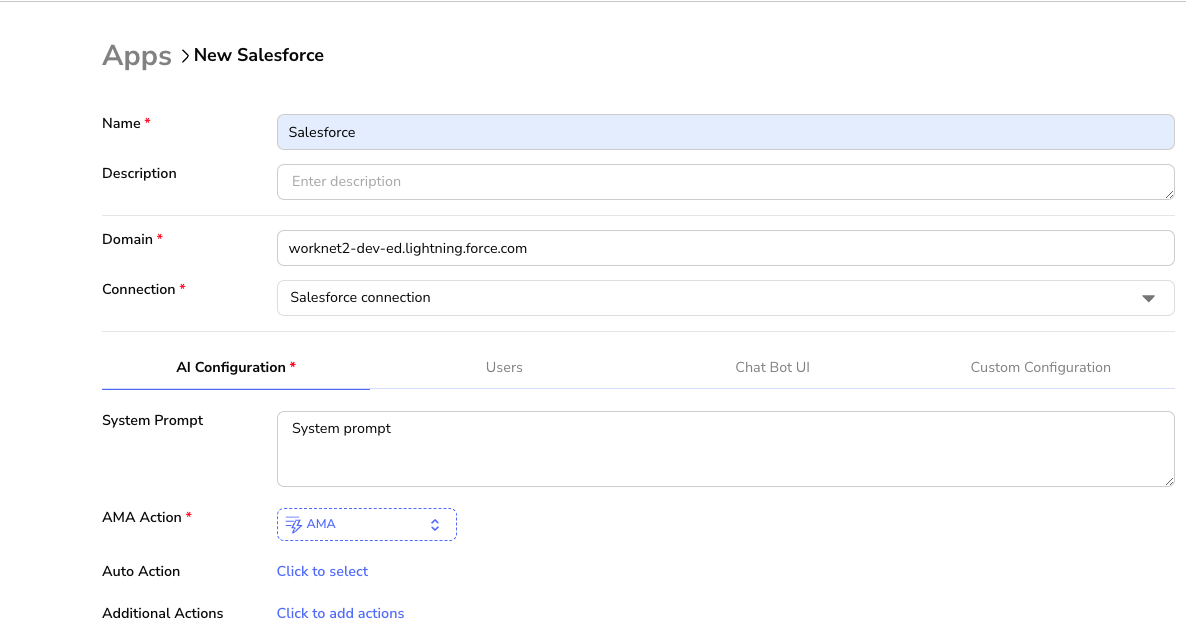Click the AMA Action label
Screen dimensions: 1186x635
141,517
